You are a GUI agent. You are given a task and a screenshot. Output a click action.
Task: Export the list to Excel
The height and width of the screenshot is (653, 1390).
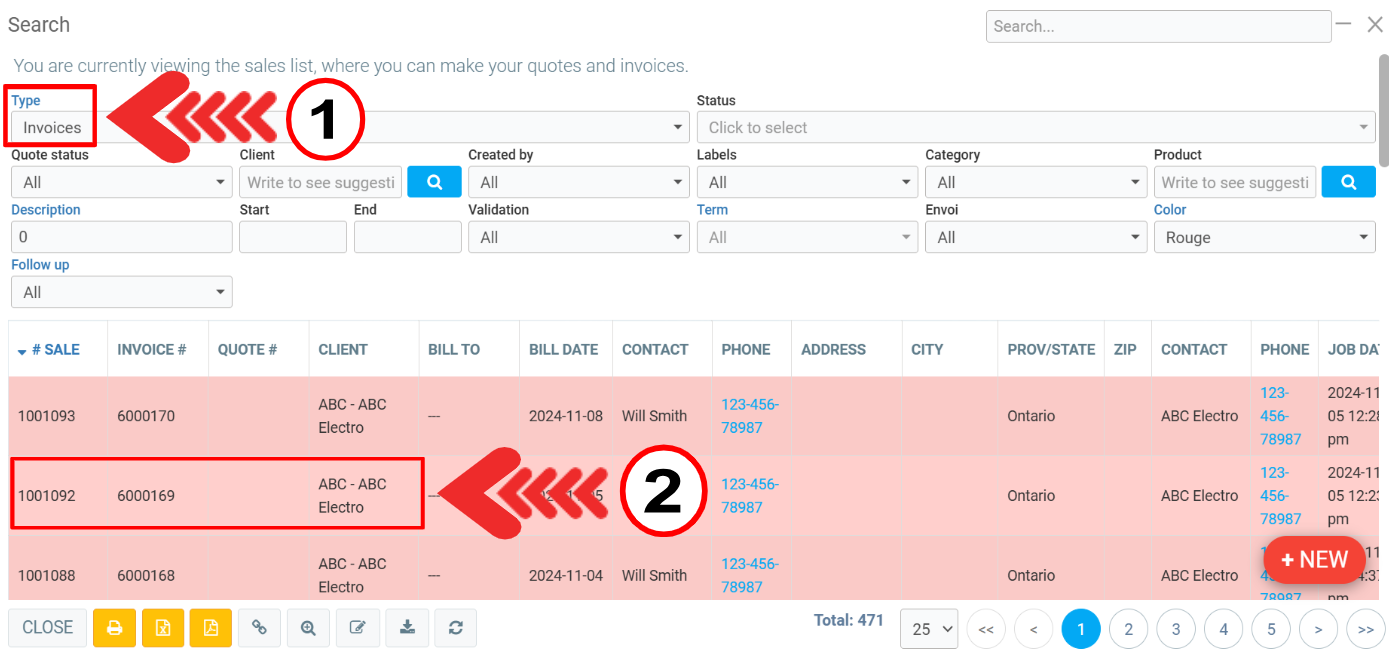(x=163, y=628)
